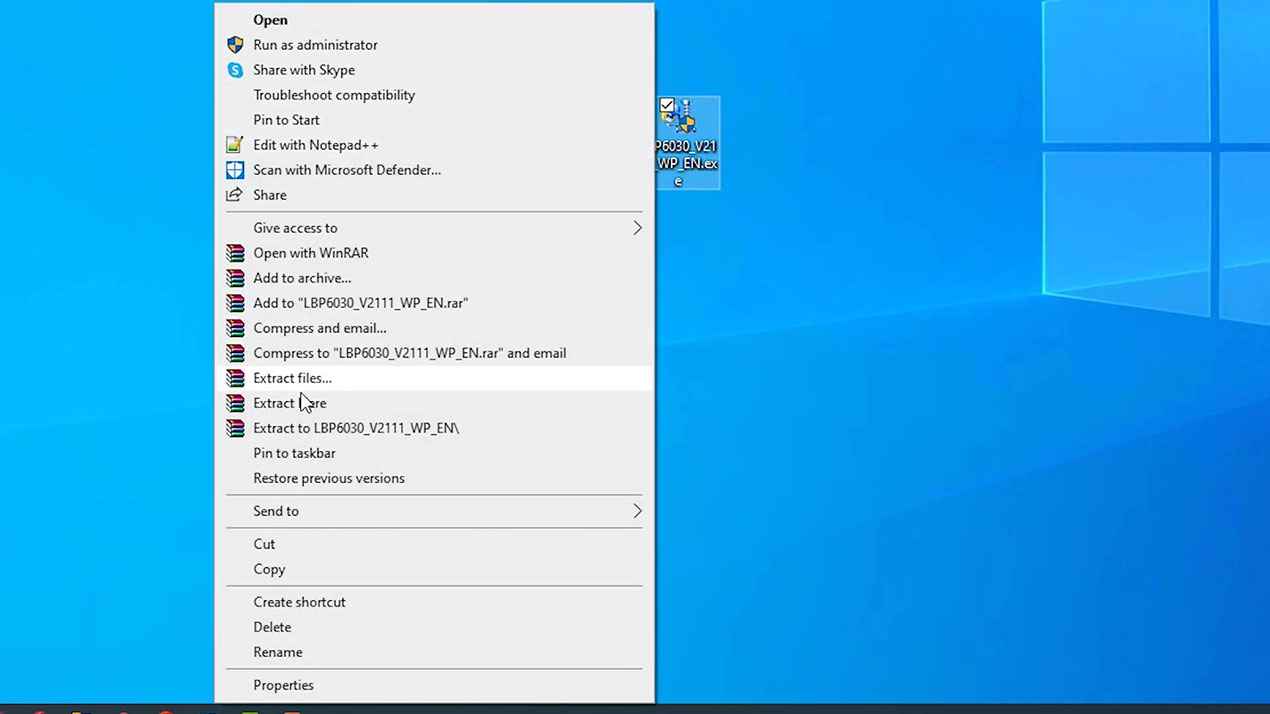Image resolution: width=1270 pixels, height=714 pixels.
Task: Select Open from the context menu
Action: (x=270, y=20)
